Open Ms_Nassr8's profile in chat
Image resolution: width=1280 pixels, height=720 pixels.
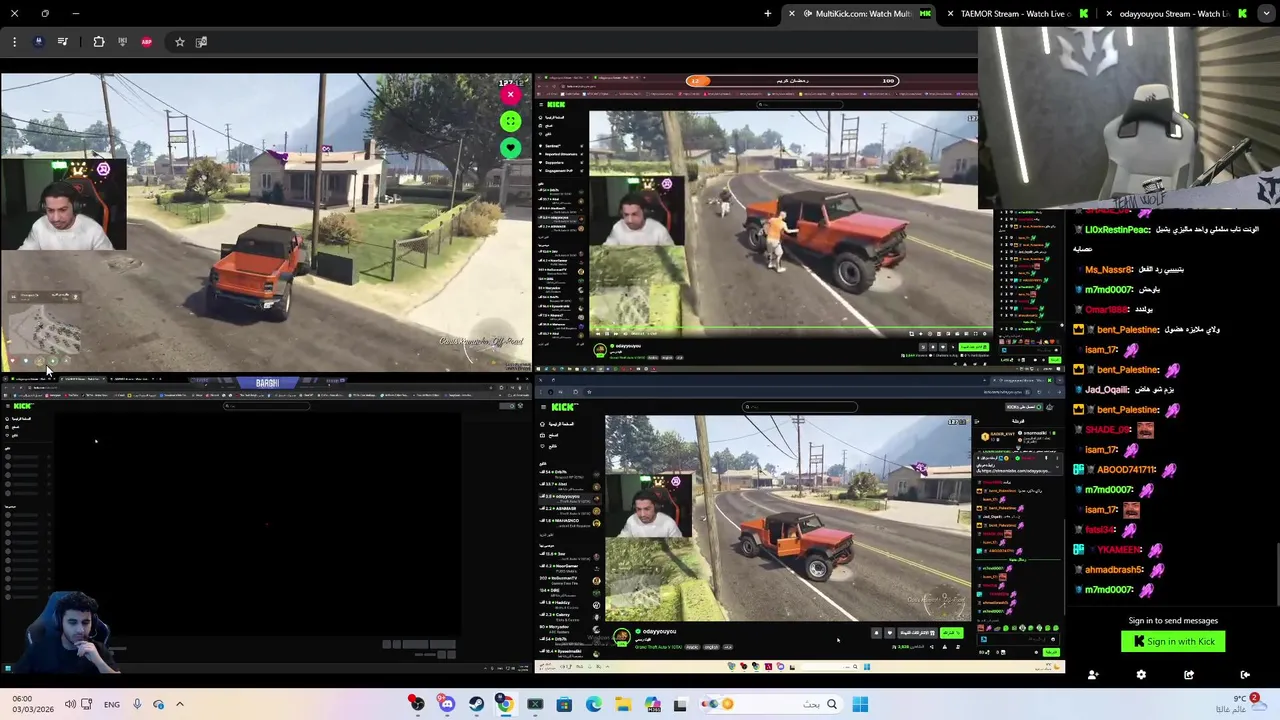tap(1109, 270)
